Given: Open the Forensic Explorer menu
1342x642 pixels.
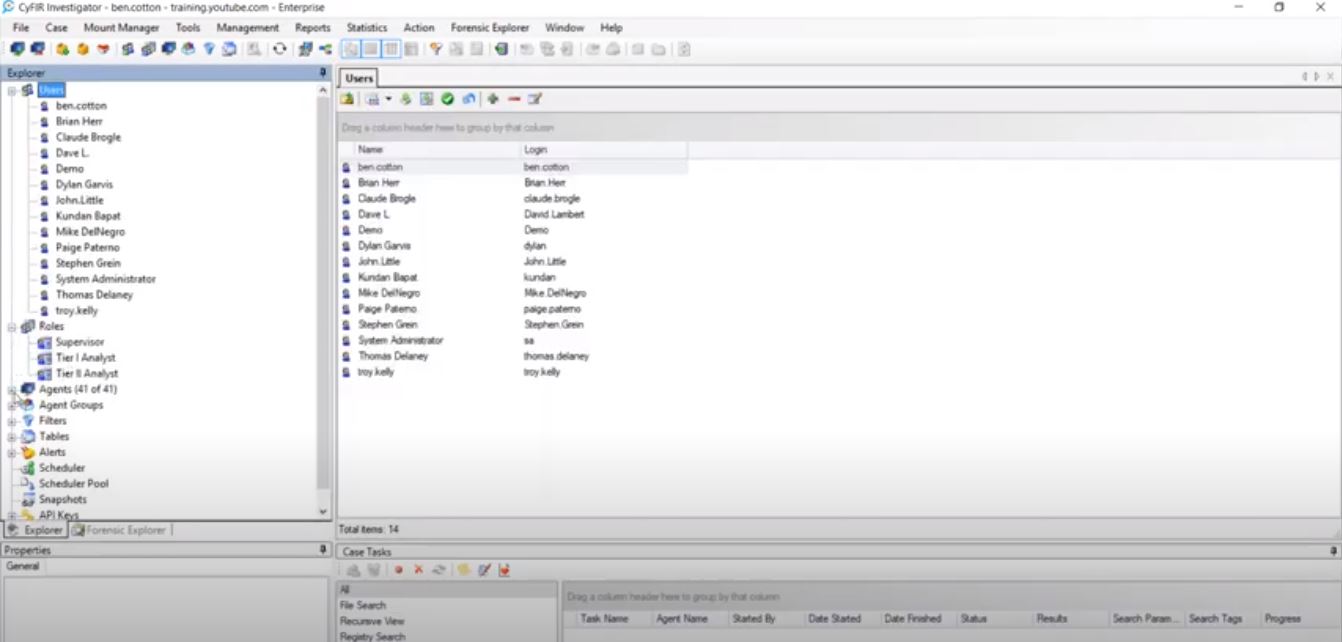Looking at the screenshot, I should point(490,27).
